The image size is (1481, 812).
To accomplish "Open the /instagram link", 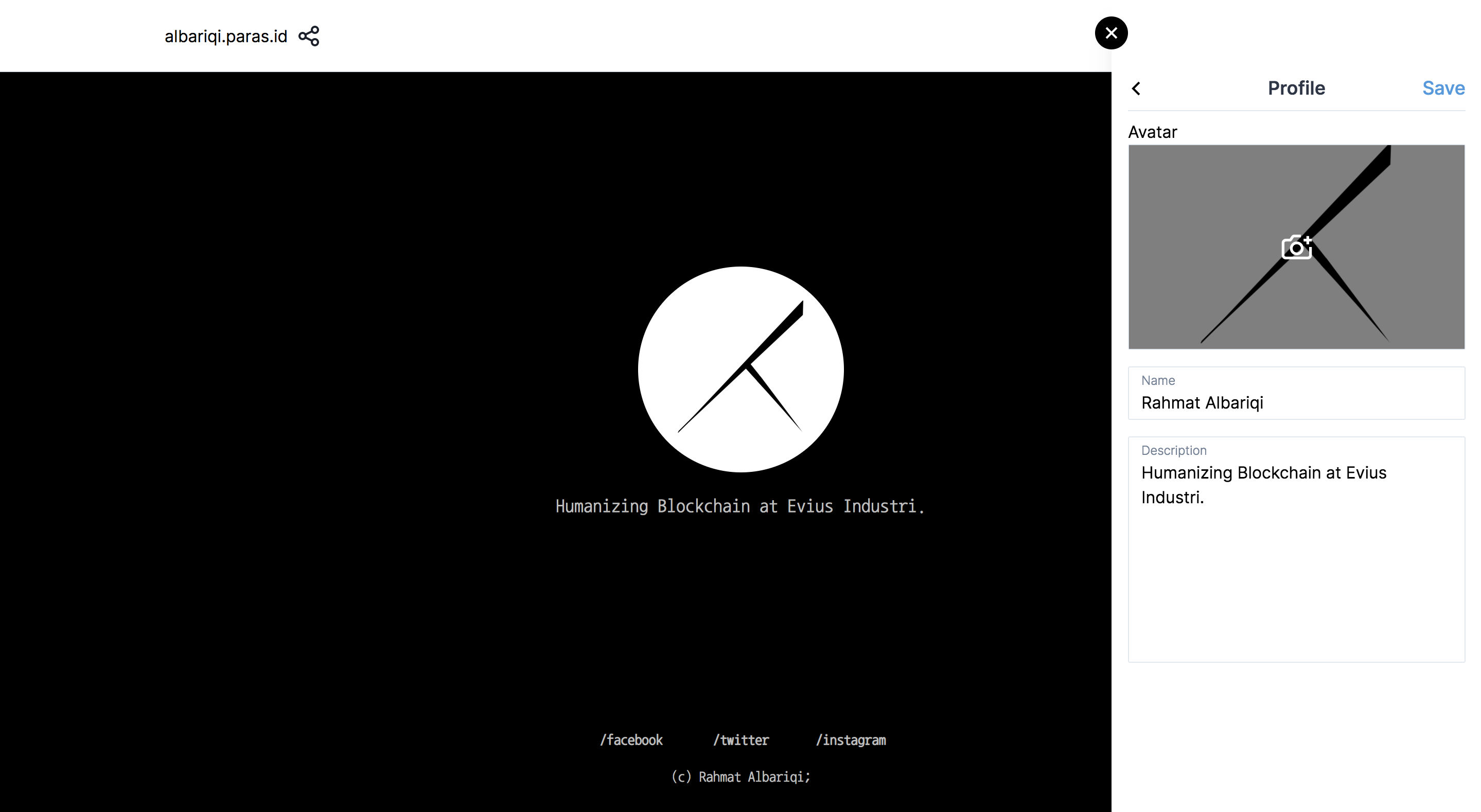I will click(x=851, y=740).
